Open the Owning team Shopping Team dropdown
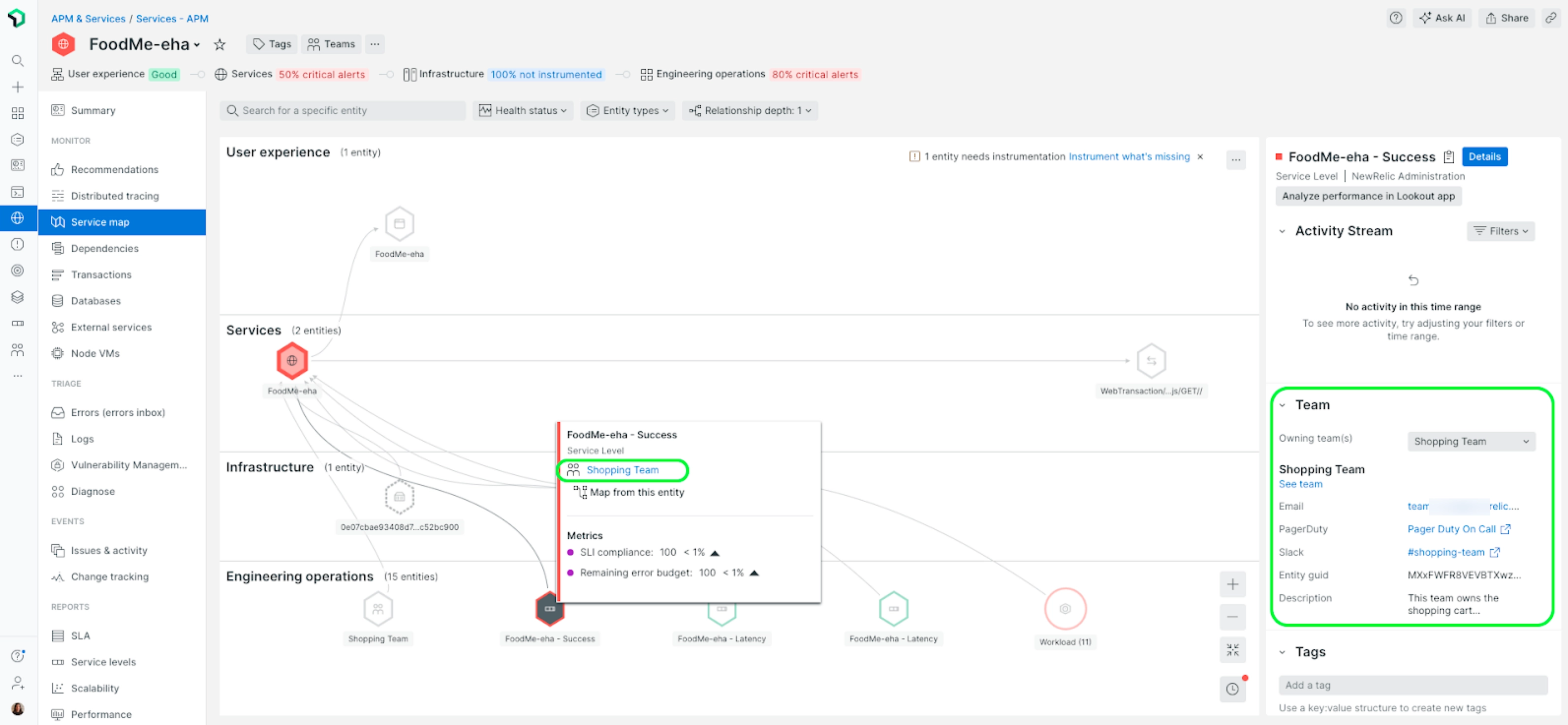Screen dimensions: 1568x725 [1471, 441]
